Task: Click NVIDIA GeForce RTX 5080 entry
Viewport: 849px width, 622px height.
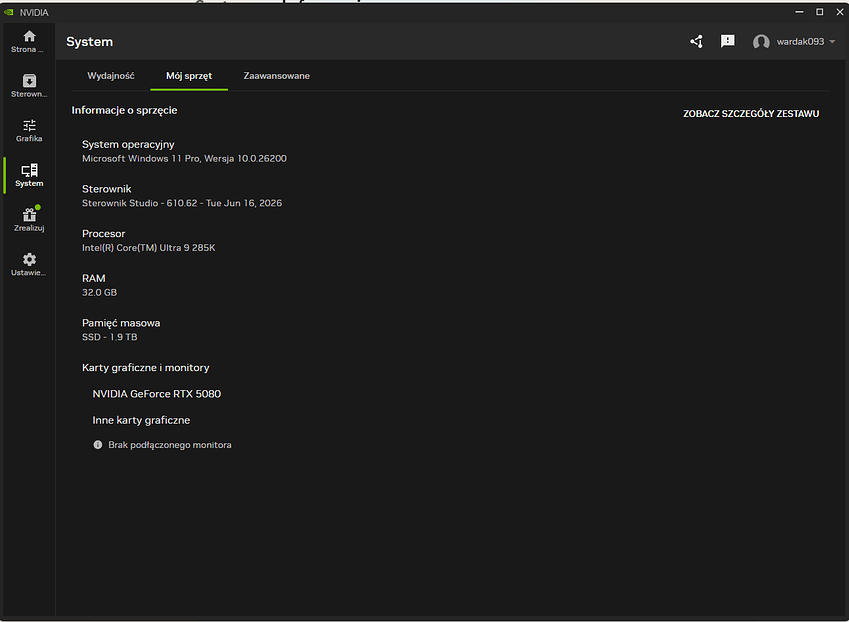Action: pos(156,394)
